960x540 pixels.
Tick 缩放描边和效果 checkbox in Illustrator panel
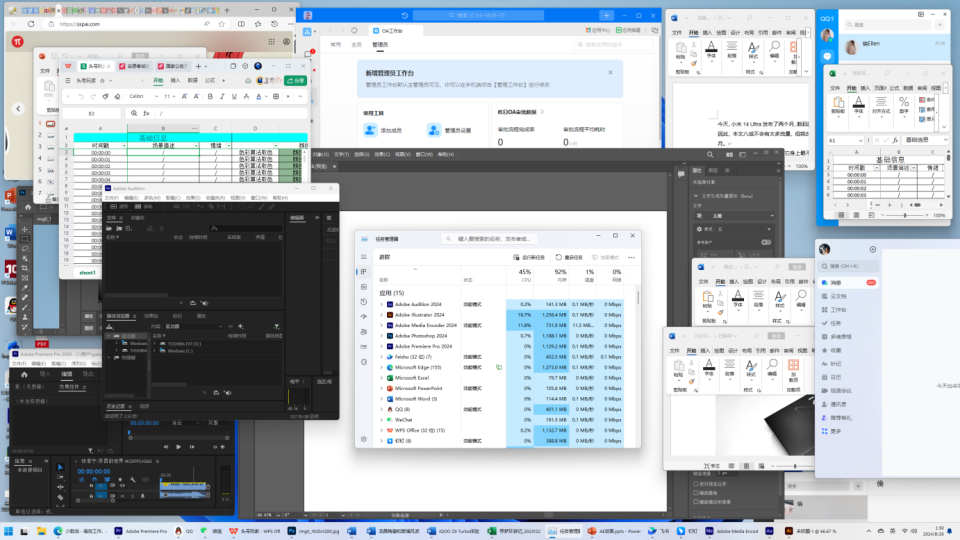coord(696,502)
